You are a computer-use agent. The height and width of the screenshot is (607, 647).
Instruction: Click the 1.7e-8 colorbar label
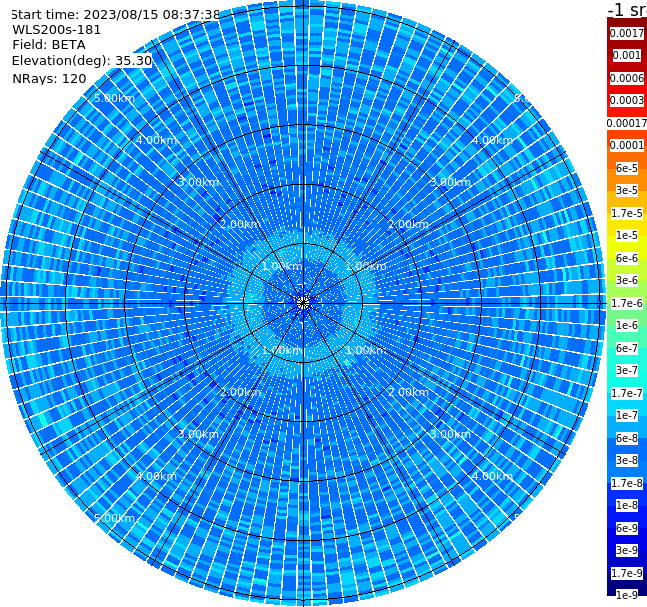(x=627, y=483)
